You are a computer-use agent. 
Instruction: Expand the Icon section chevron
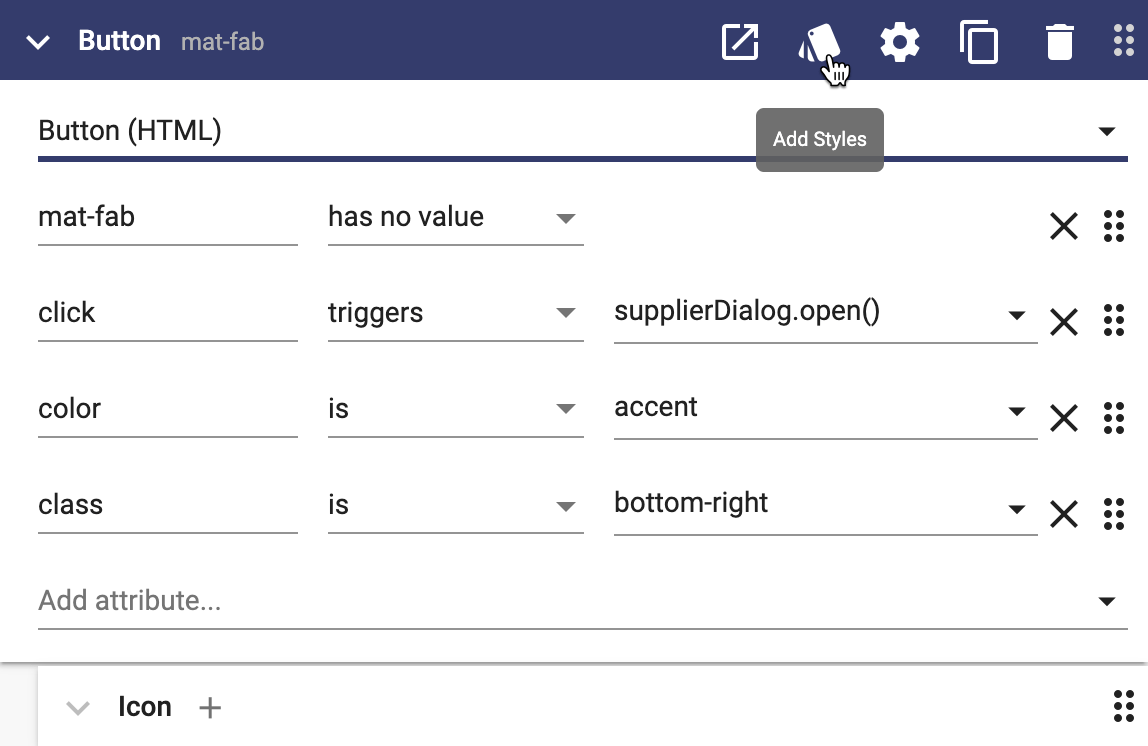point(77,708)
